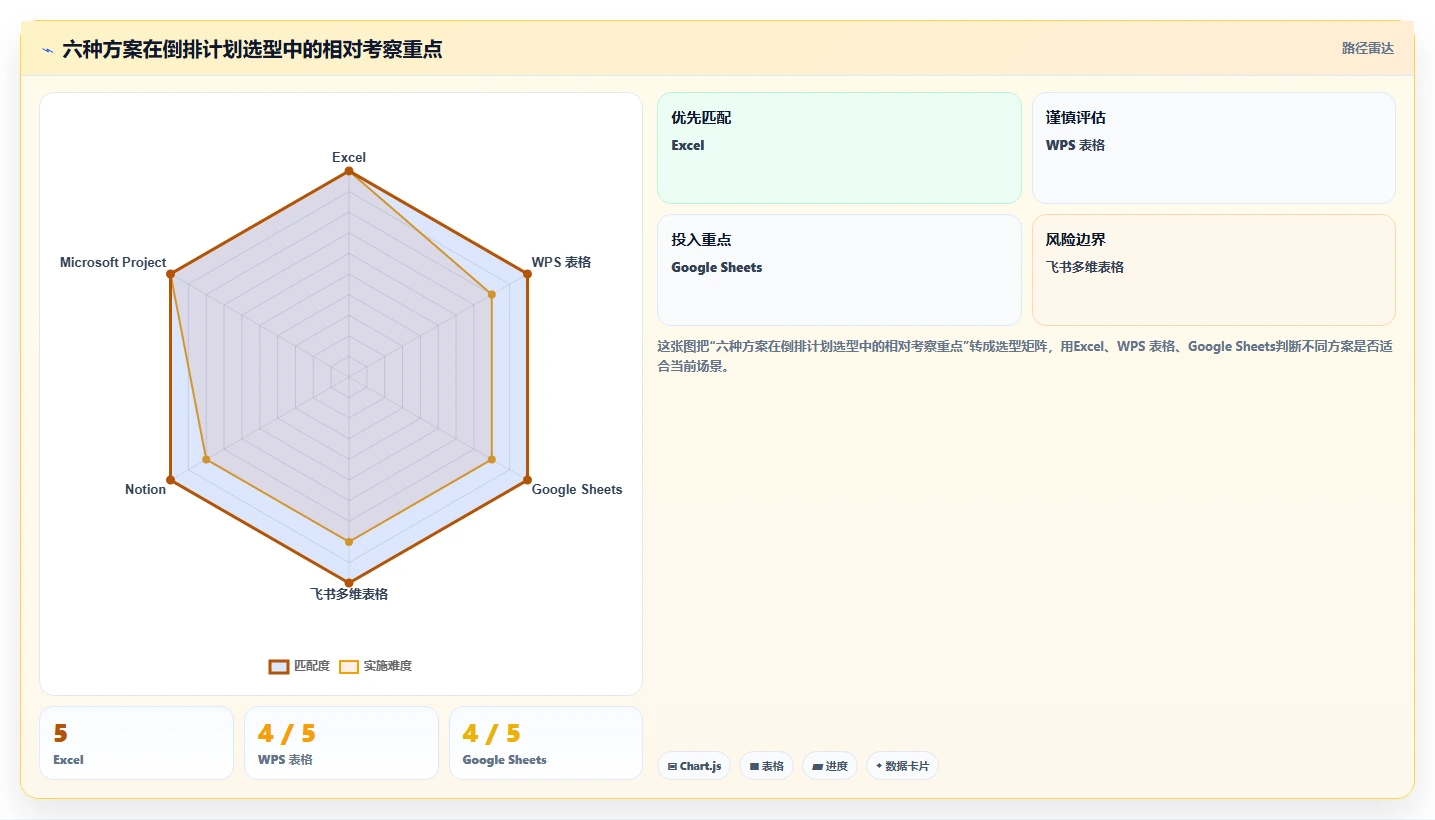Click the 匹配度 data point on the Notion axis

pyautogui.click(x=170, y=480)
